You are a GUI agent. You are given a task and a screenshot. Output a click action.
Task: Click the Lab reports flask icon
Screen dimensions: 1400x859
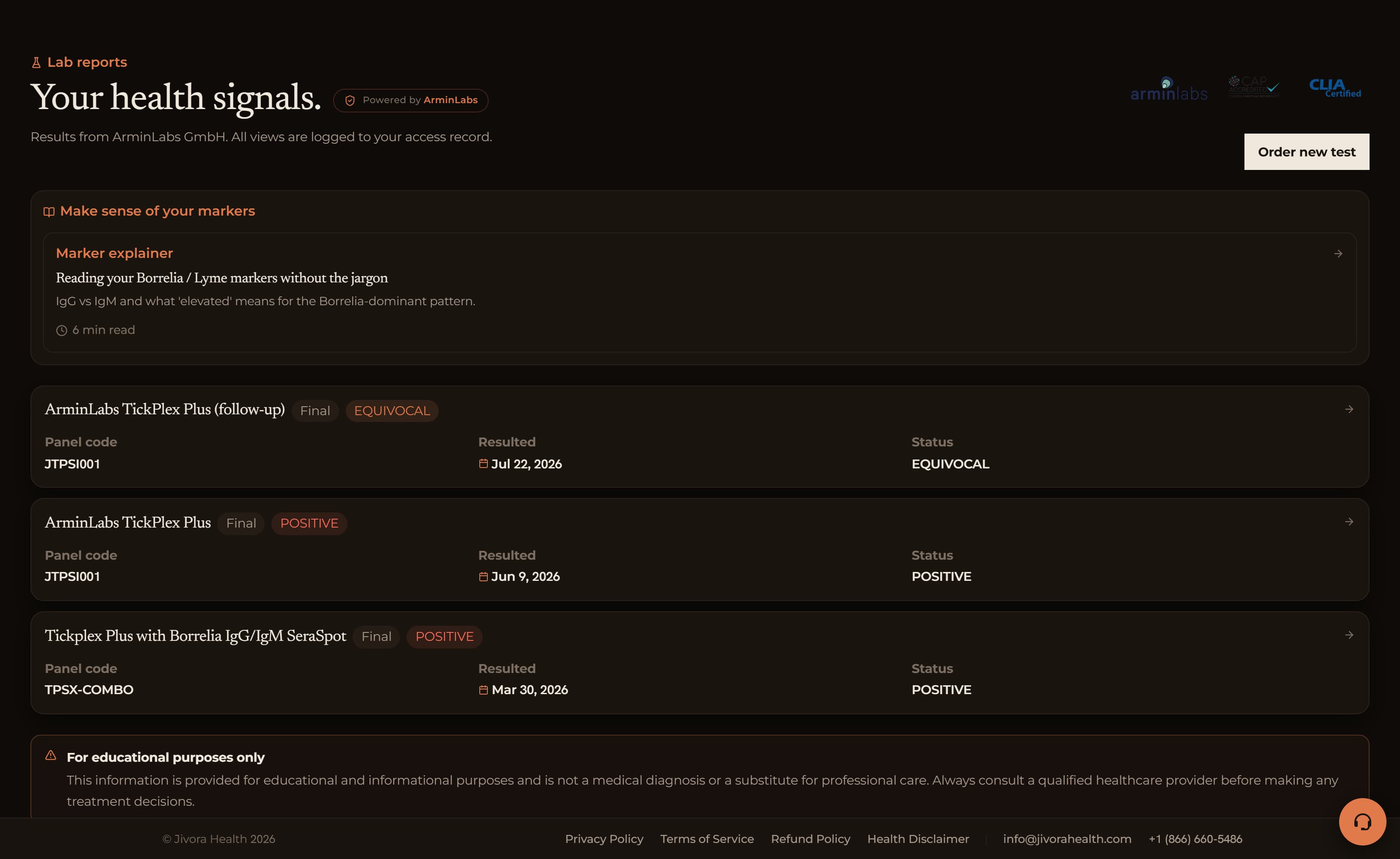[36, 63]
